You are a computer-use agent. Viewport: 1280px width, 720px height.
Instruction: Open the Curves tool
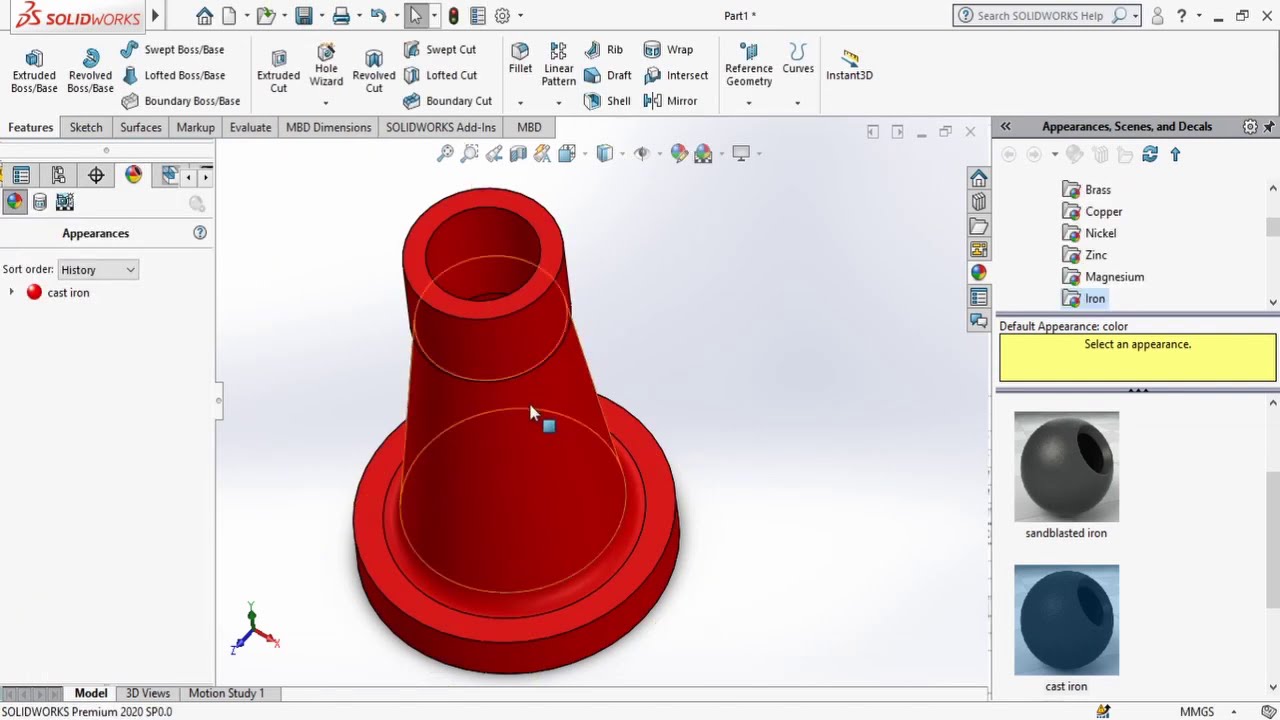pos(798,58)
